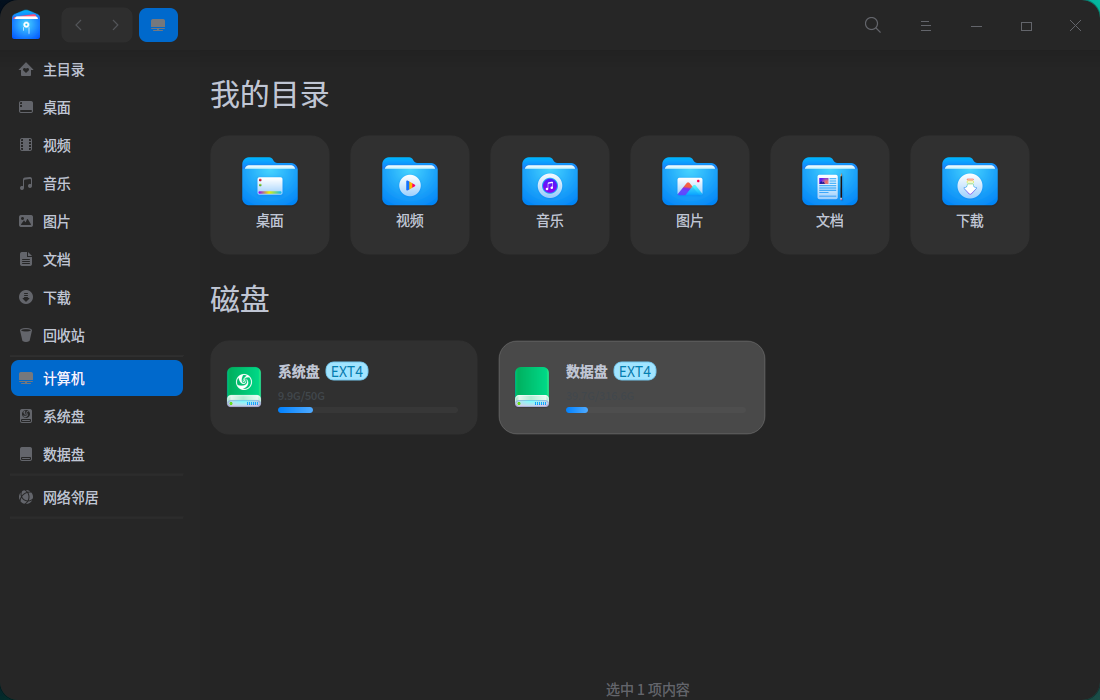
Task: Select 系统盘 in the sidebar
Action: tap(62, 416)
